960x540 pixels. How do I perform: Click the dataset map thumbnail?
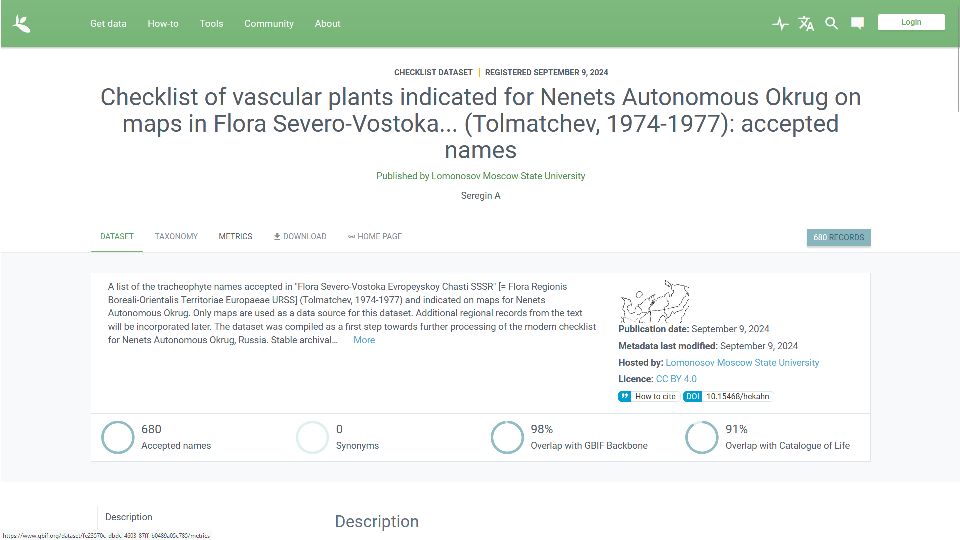coord(655,301)
